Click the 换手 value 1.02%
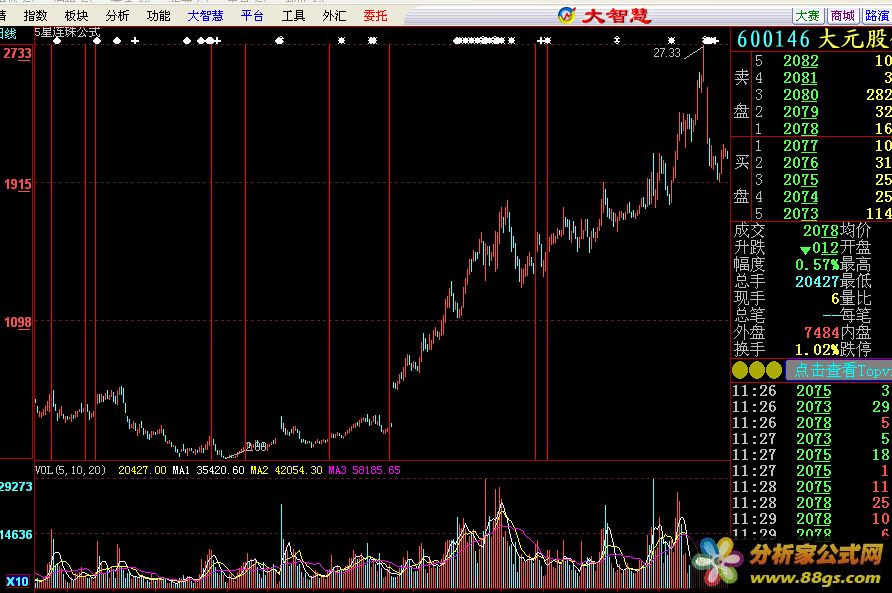Viewport: 892px width, 593px height. (x=817, y=349)
